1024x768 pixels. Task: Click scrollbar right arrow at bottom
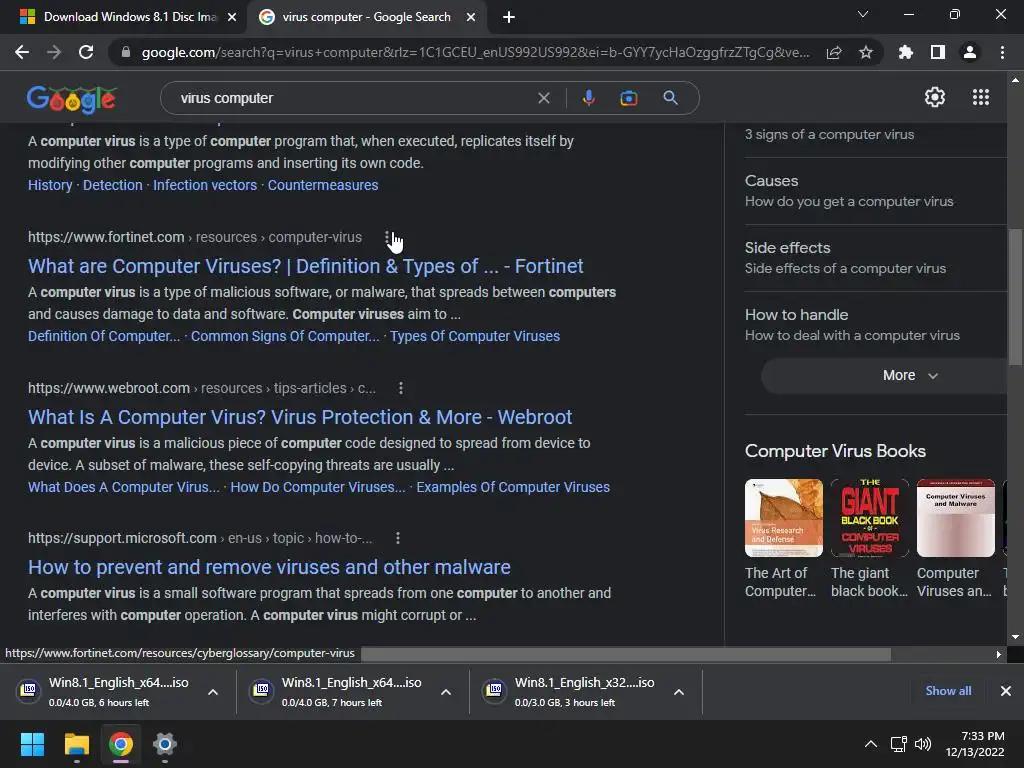click(x=999, y=654)
